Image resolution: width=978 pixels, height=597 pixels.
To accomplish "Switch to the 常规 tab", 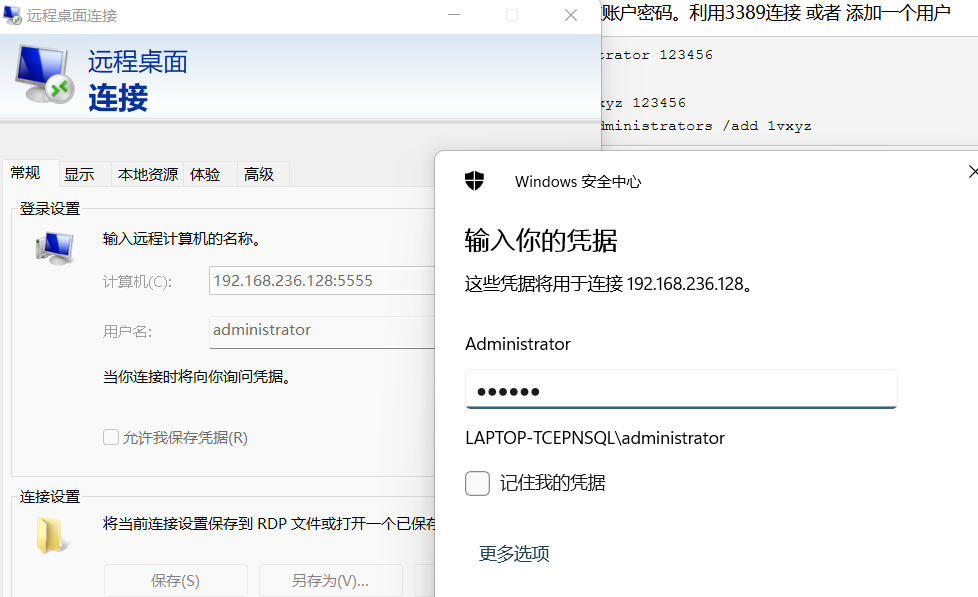I will point(26,173).
